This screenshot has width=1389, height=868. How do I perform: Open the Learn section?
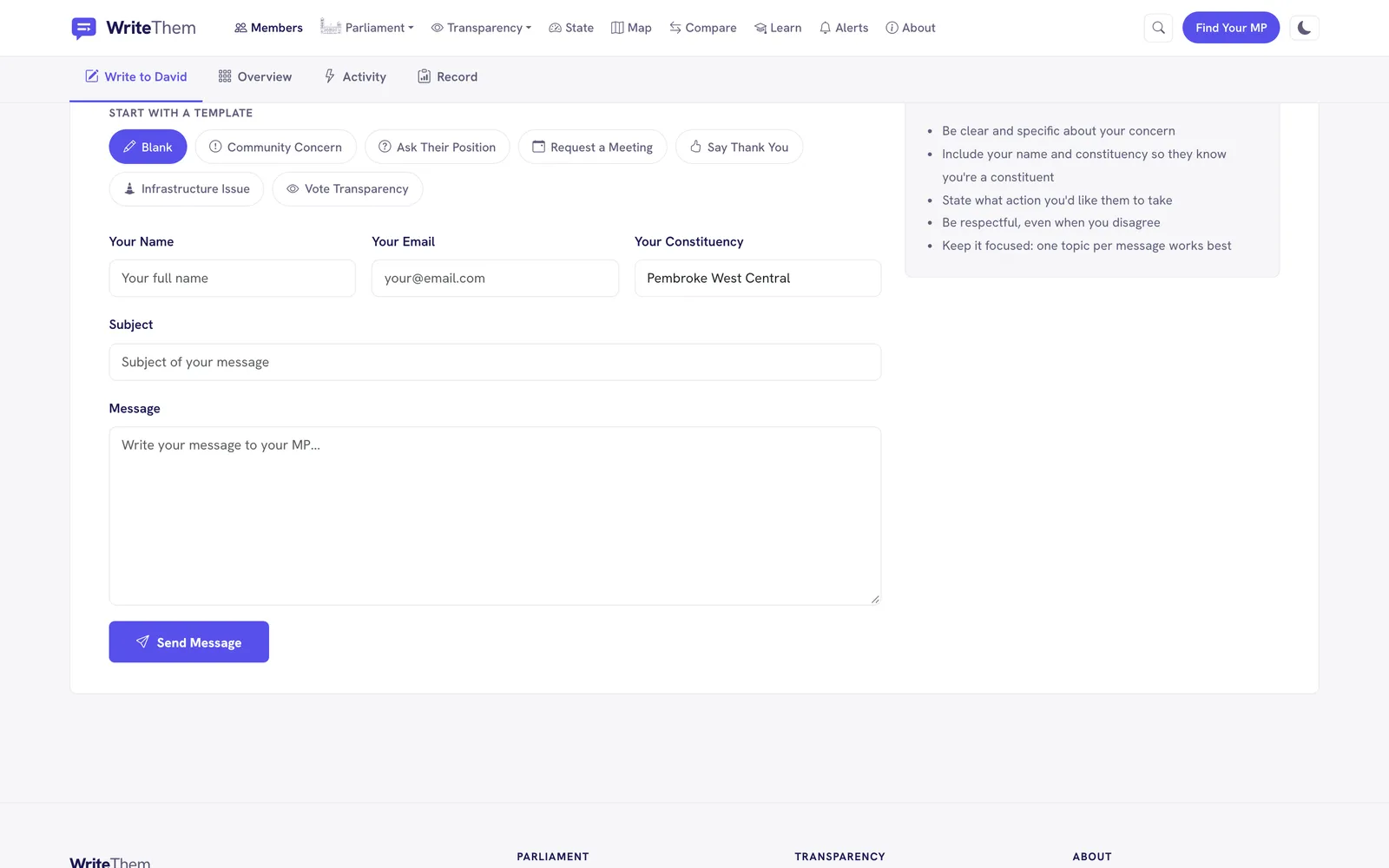click(x=778, y=28)
